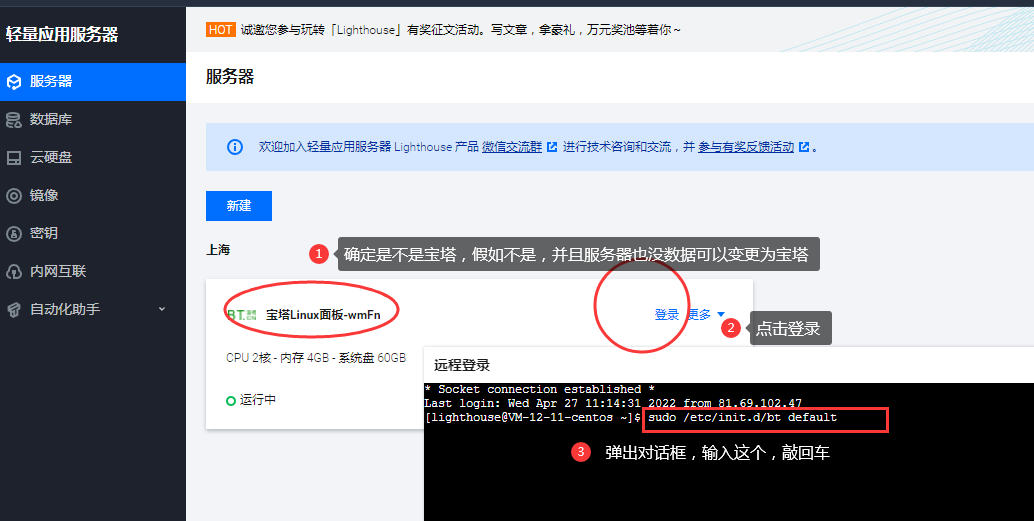Click the blue info icon in banner
This screenshot has width=1034, height=521.
pos(235,147)
